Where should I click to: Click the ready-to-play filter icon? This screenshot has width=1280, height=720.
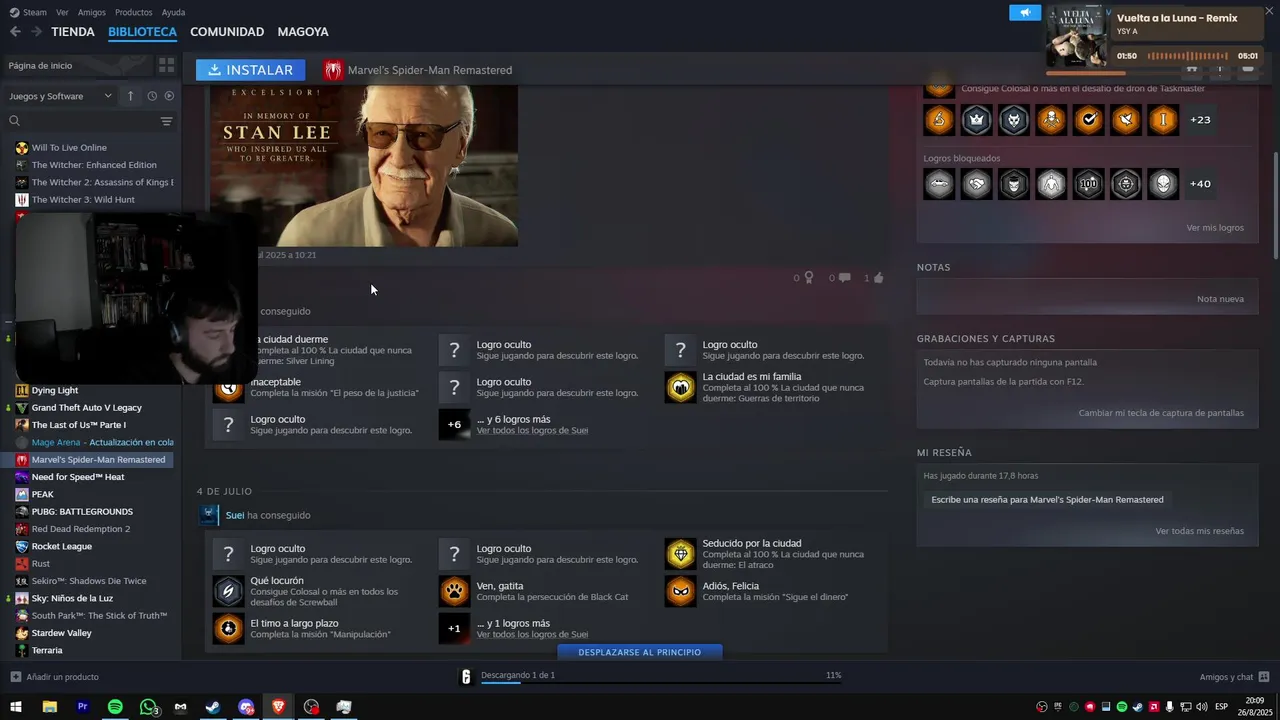pyautogui.click(x=169, y=96)
